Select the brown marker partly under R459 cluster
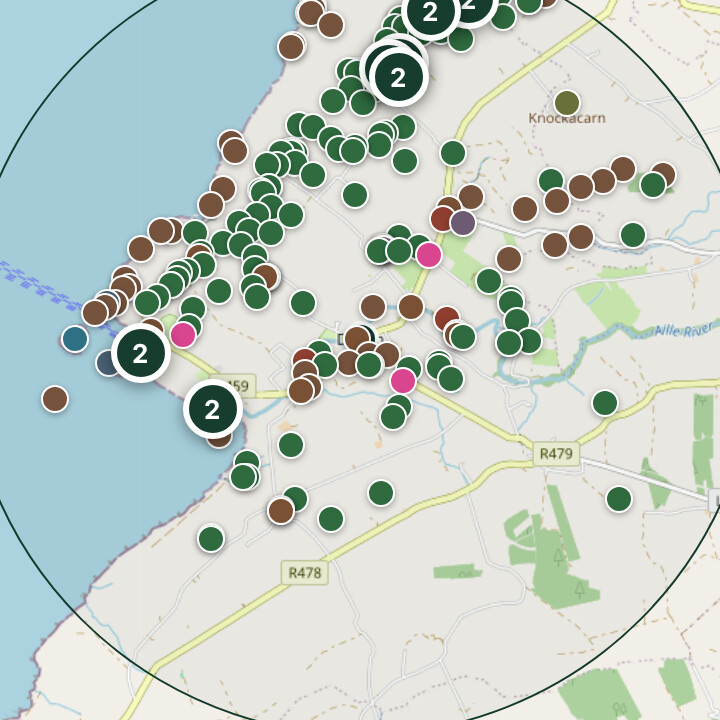Viewport: 720px width, 720px height. (x=219, y=440)
